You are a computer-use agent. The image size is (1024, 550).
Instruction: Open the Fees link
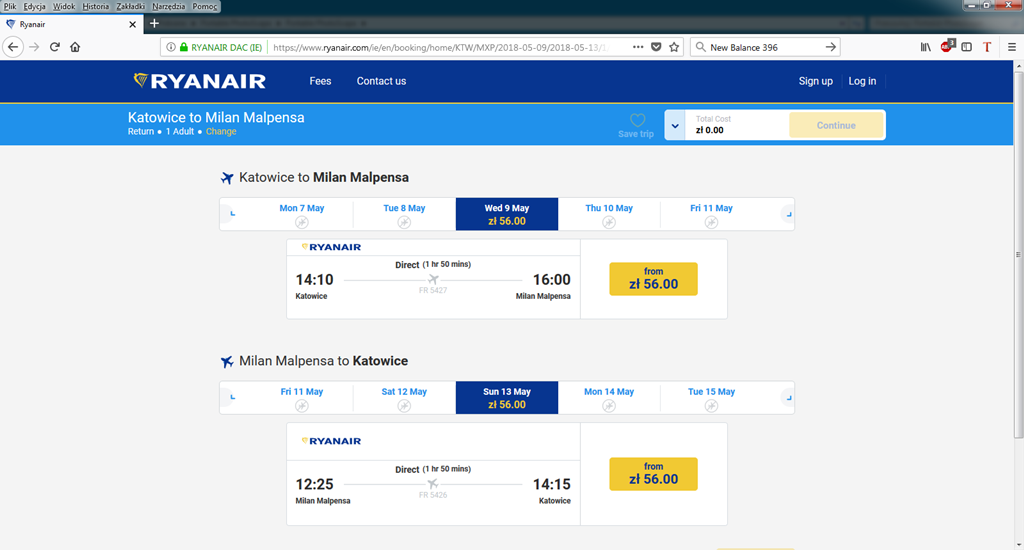pyautogui.click(x=320, y=81)
